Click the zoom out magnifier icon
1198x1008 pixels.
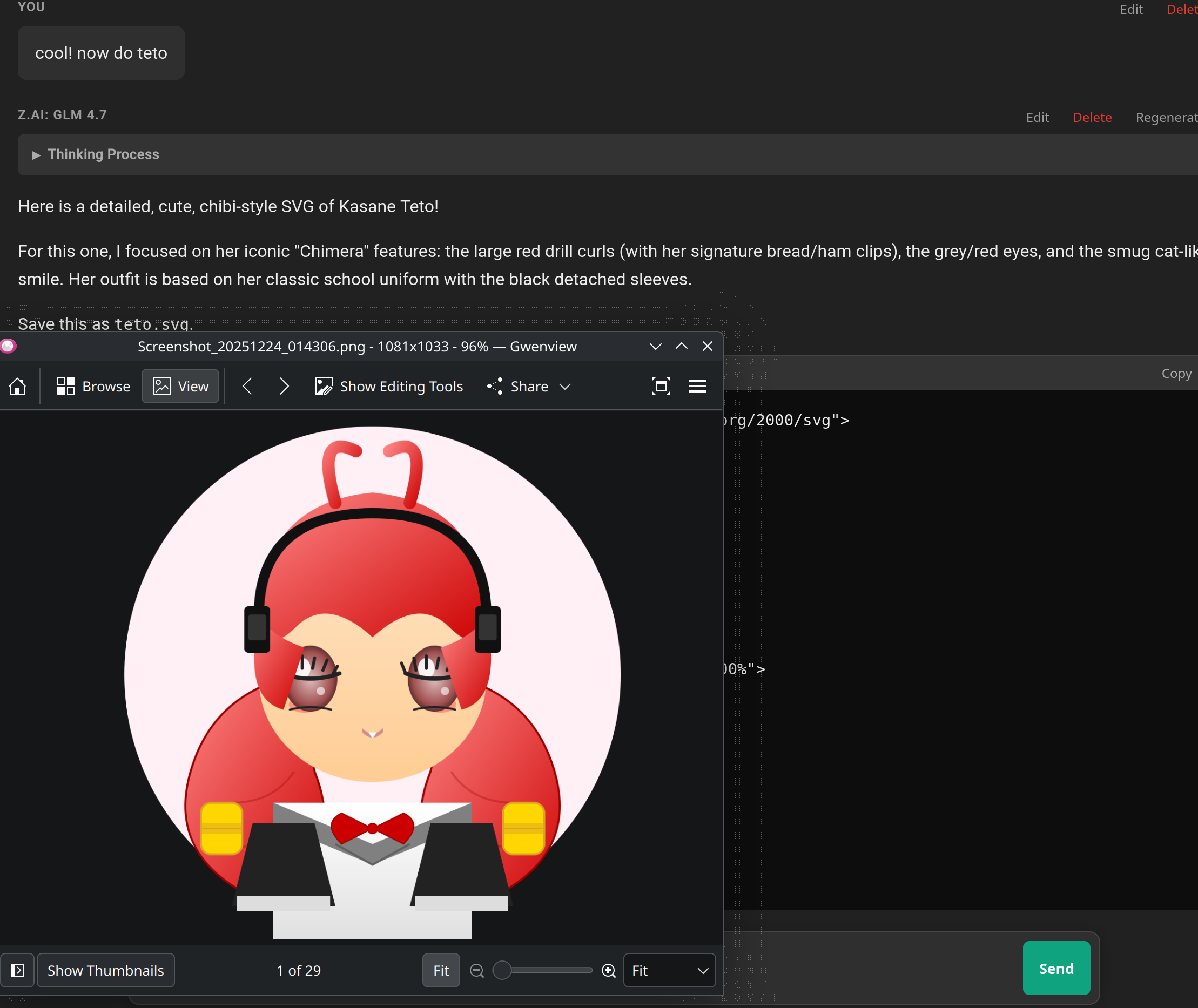(477, 971)
